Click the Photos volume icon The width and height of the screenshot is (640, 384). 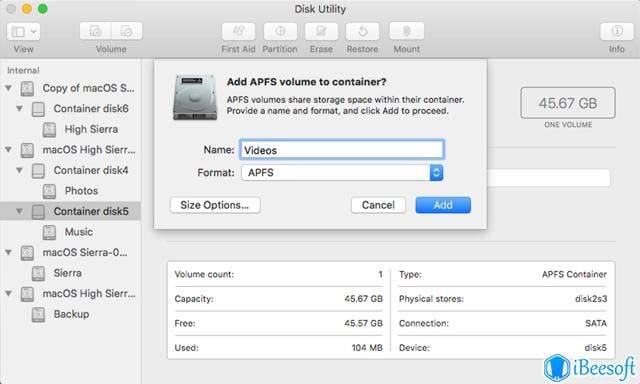click(49, 191)
